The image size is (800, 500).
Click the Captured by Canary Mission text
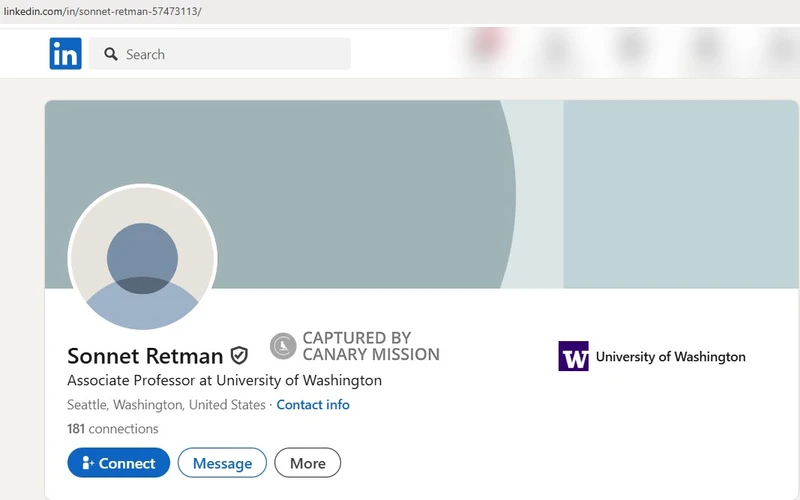coord(370,346)
